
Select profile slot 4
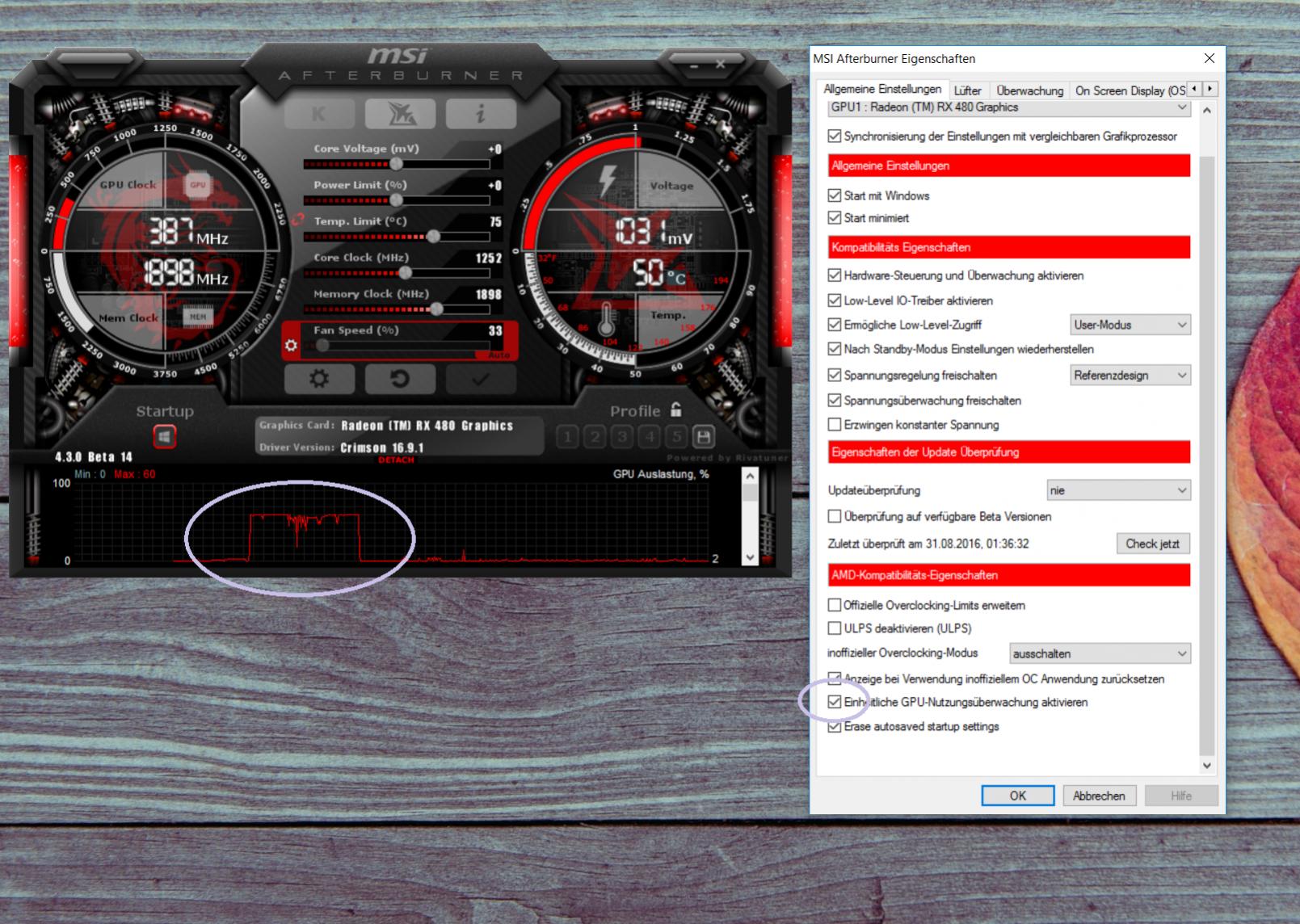[x=650, y=437]
